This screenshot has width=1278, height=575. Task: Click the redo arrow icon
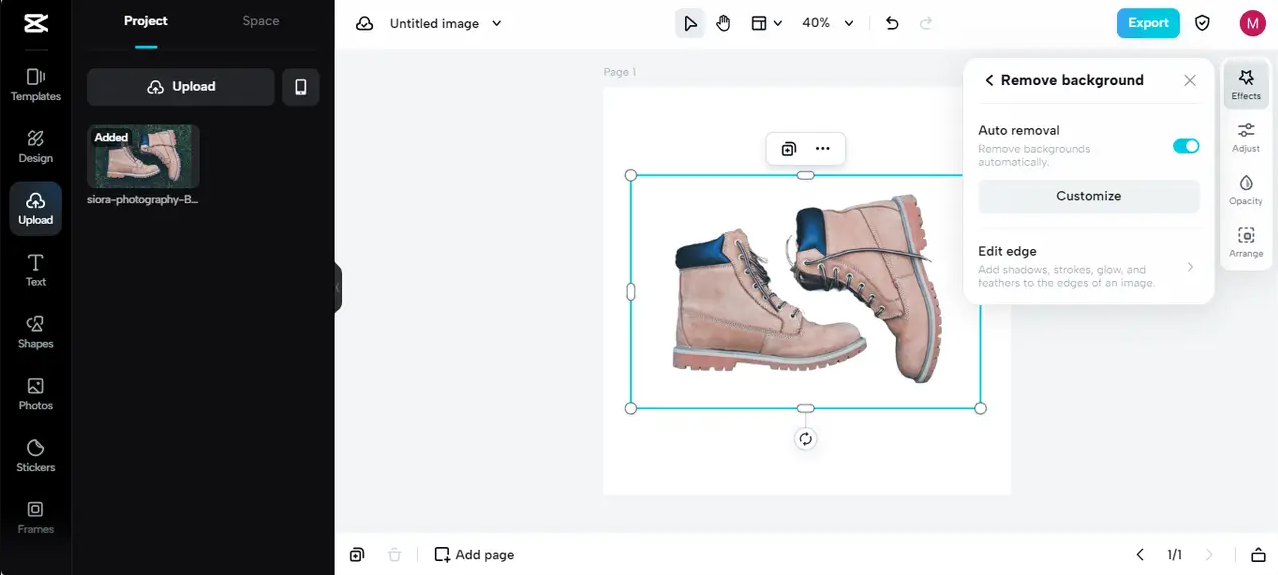(926, 23)
